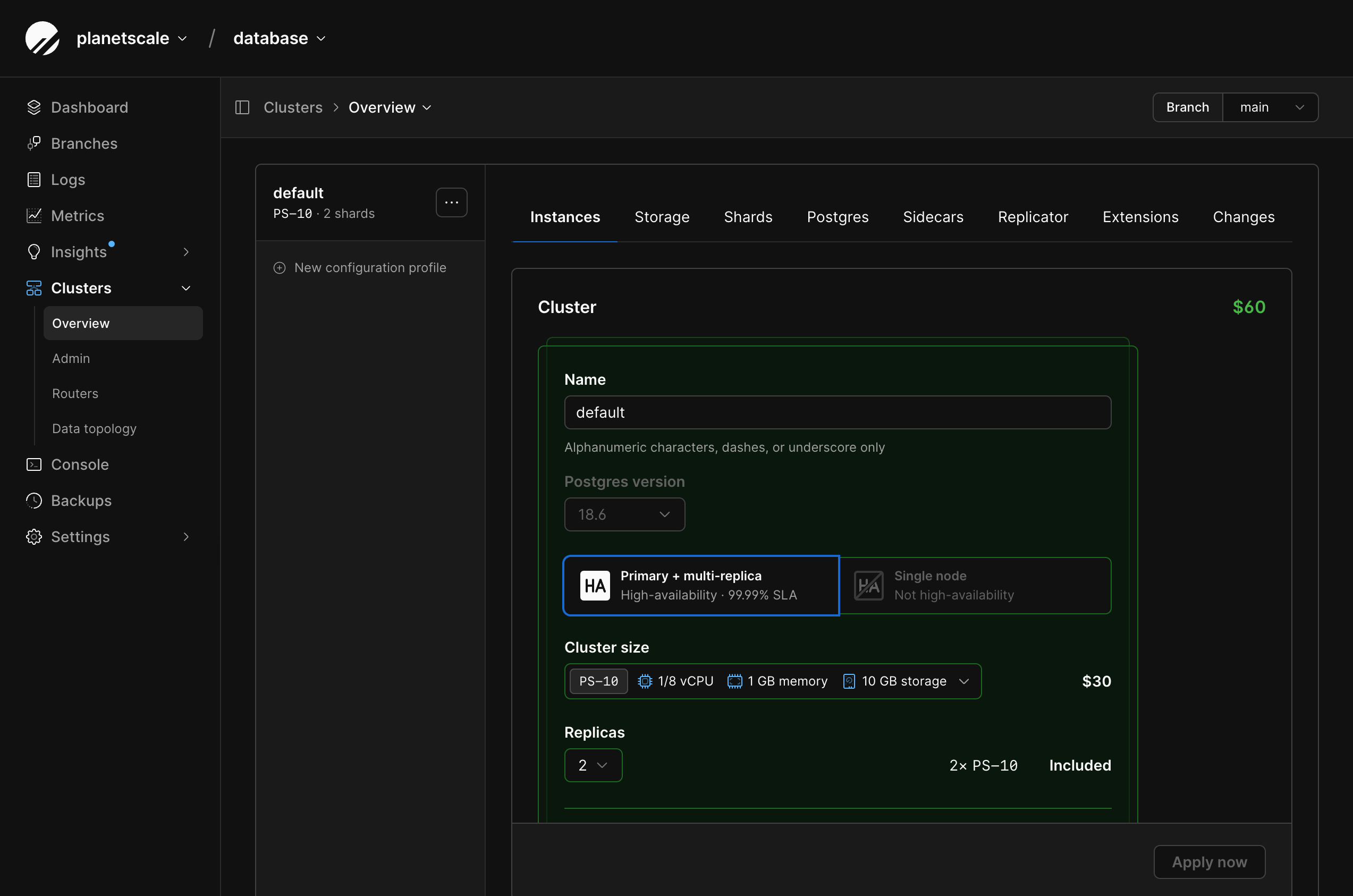
Task: Click the 2× PS-10 replicas text
Action: (983, 765)
